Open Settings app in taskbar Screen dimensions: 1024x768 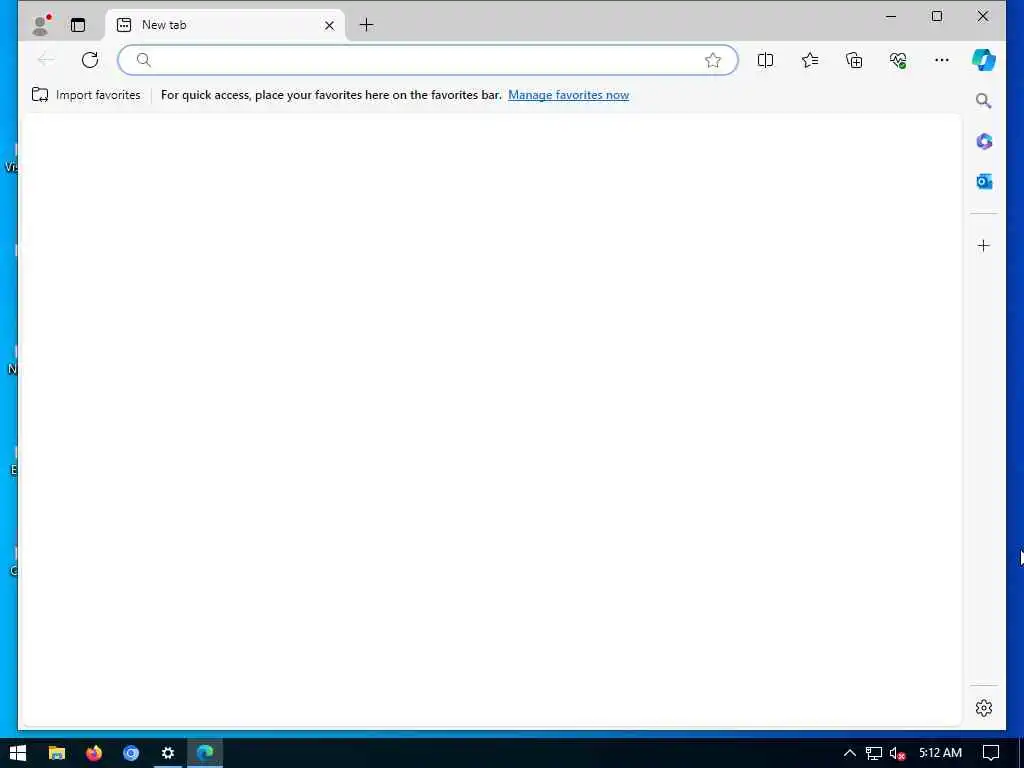168,753
